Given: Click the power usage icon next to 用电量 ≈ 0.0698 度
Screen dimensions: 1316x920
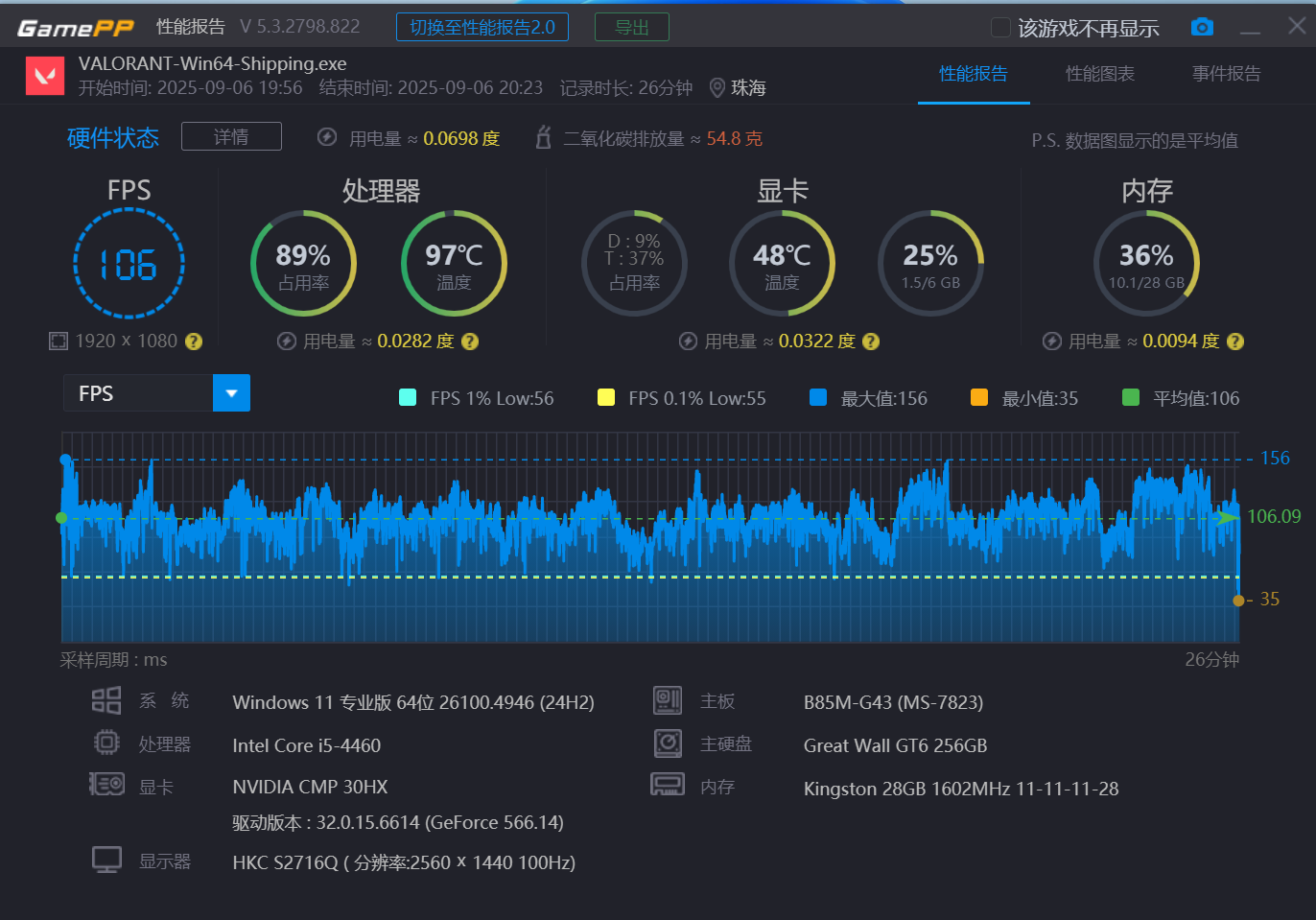Looking at the screenshot, I should (327, 137).
